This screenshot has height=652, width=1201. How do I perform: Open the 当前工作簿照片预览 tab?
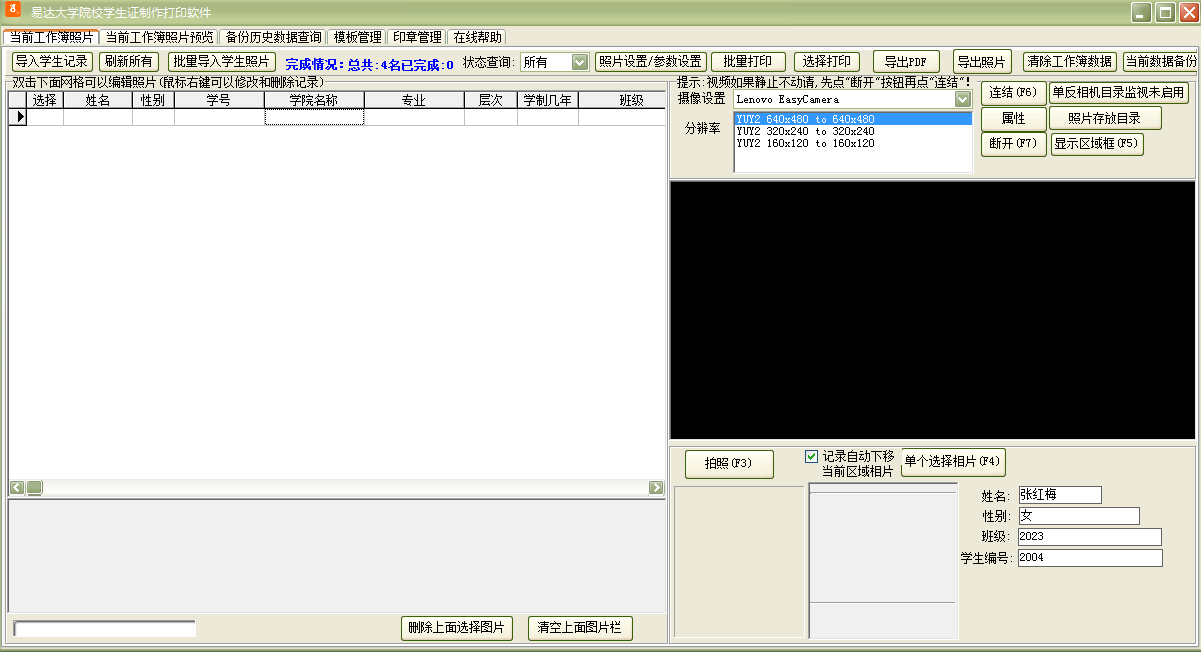[159, 37]
